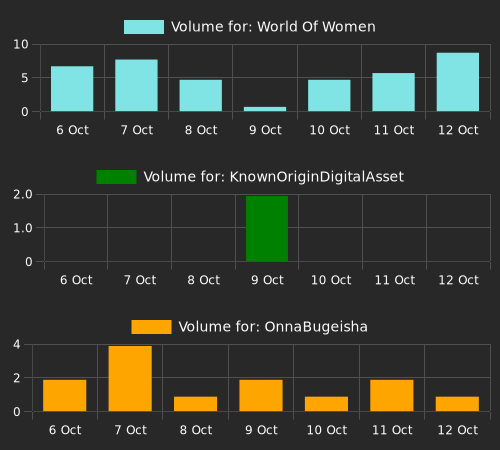The width and height of the screenshot is (500, 450).
Task: Select the World Of Women 12 Oct bar
Action: [458, 82]
